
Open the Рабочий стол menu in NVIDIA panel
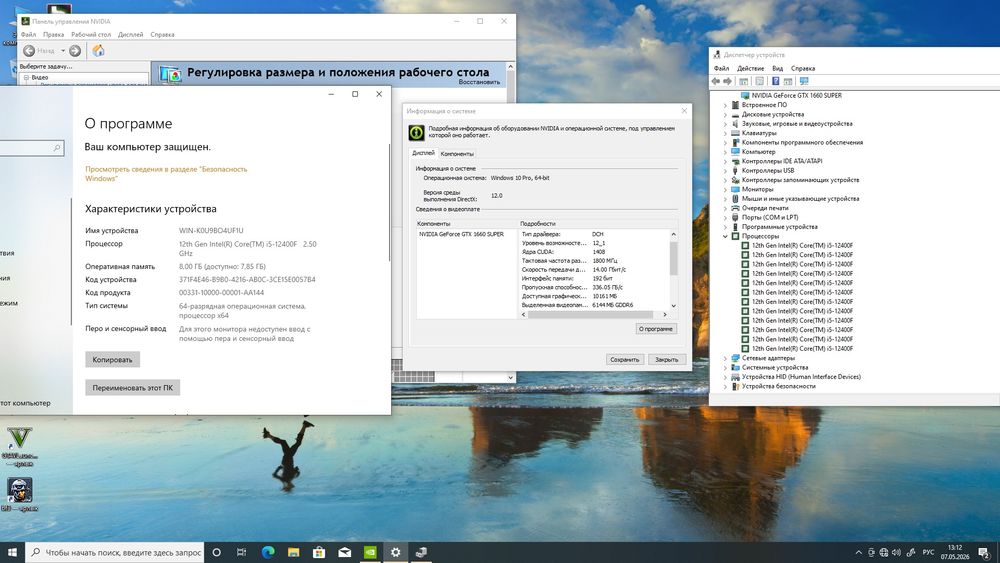pyautogui.click(x=91, y=34)
